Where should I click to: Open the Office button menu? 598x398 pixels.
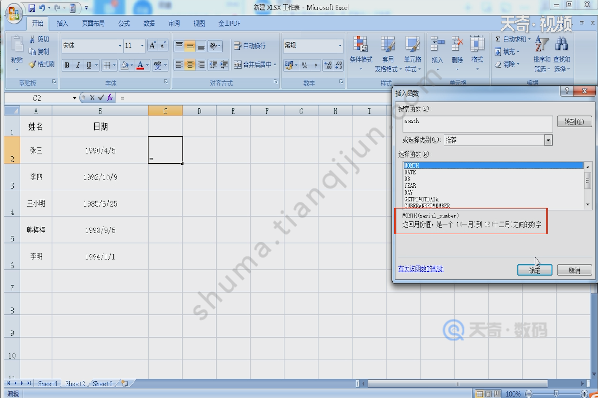(13, 14)
